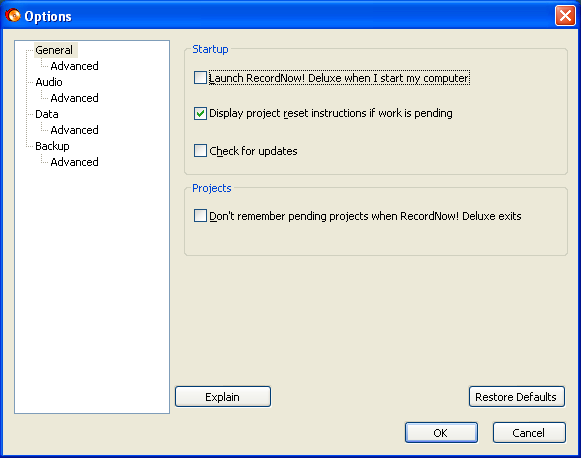
Task: Open Advanced under General
Action: pyautogui.click(x=74, y=66)
